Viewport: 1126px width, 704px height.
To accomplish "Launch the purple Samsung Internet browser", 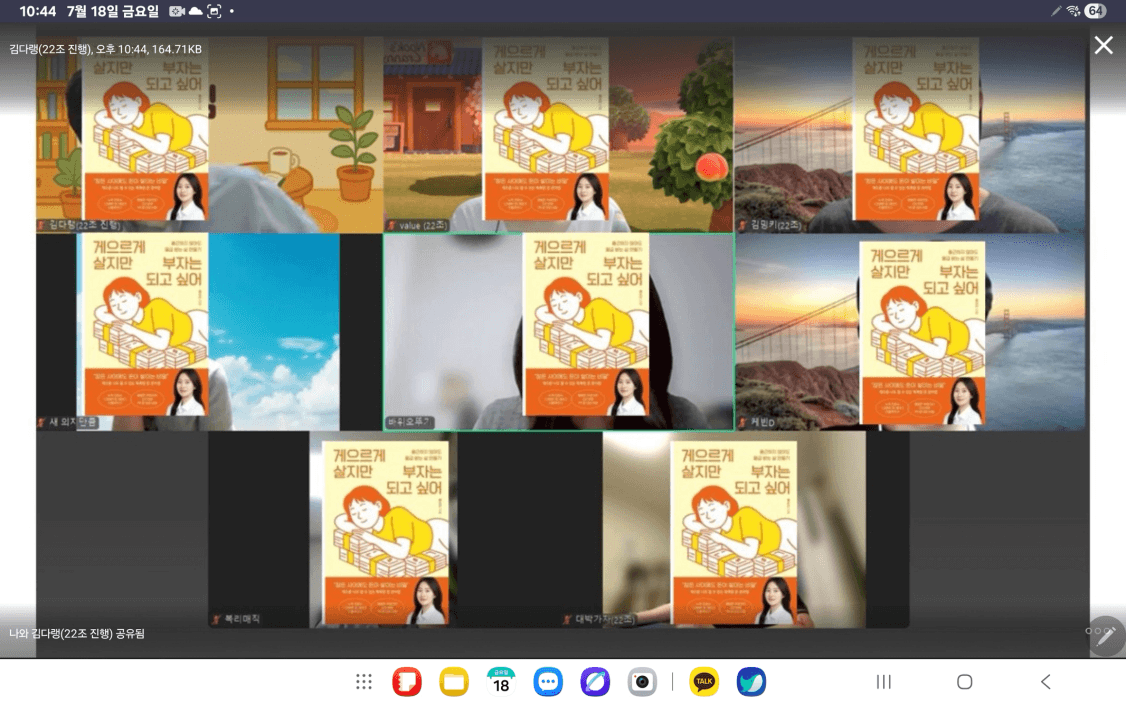I will click(x=595, y=682).
